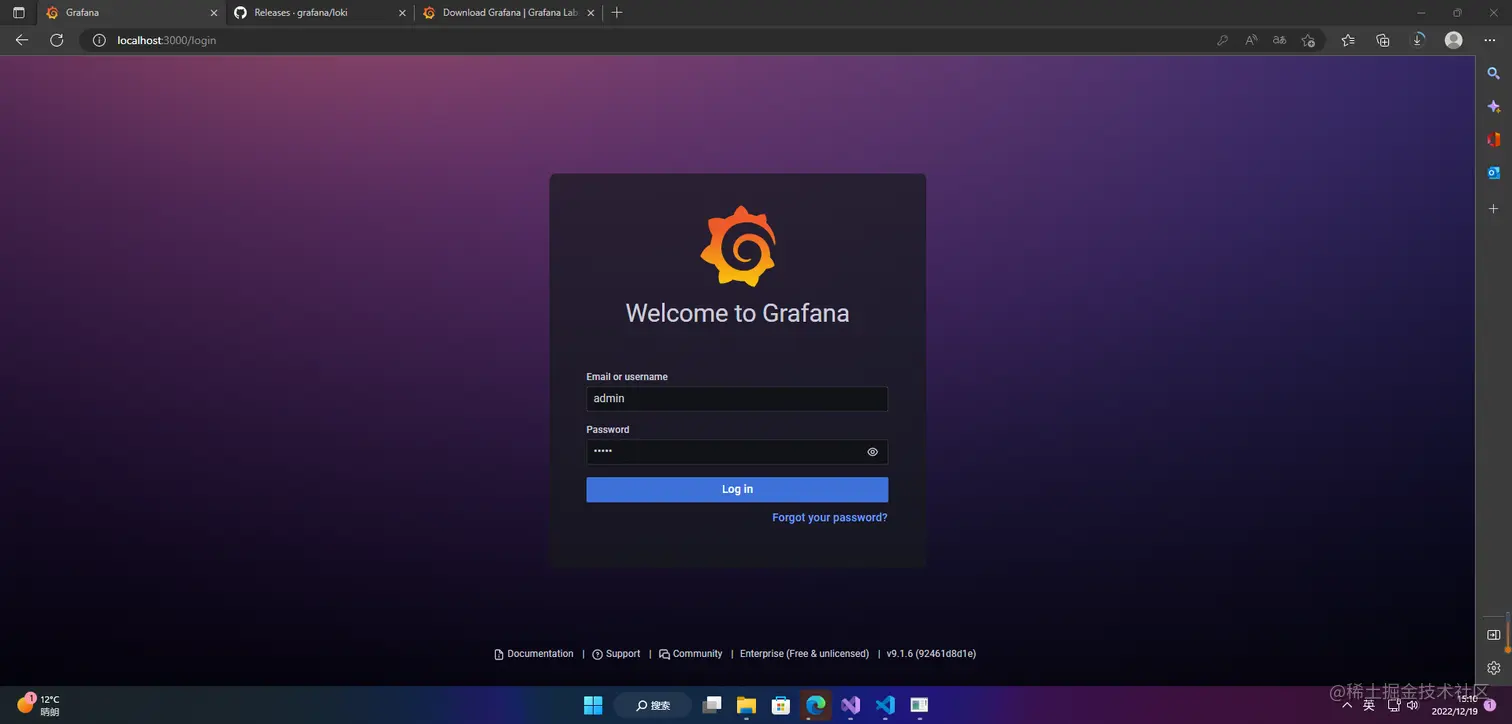Open a new browser tab
This screenshot has height=724, width=1512.
pos(617,13)
